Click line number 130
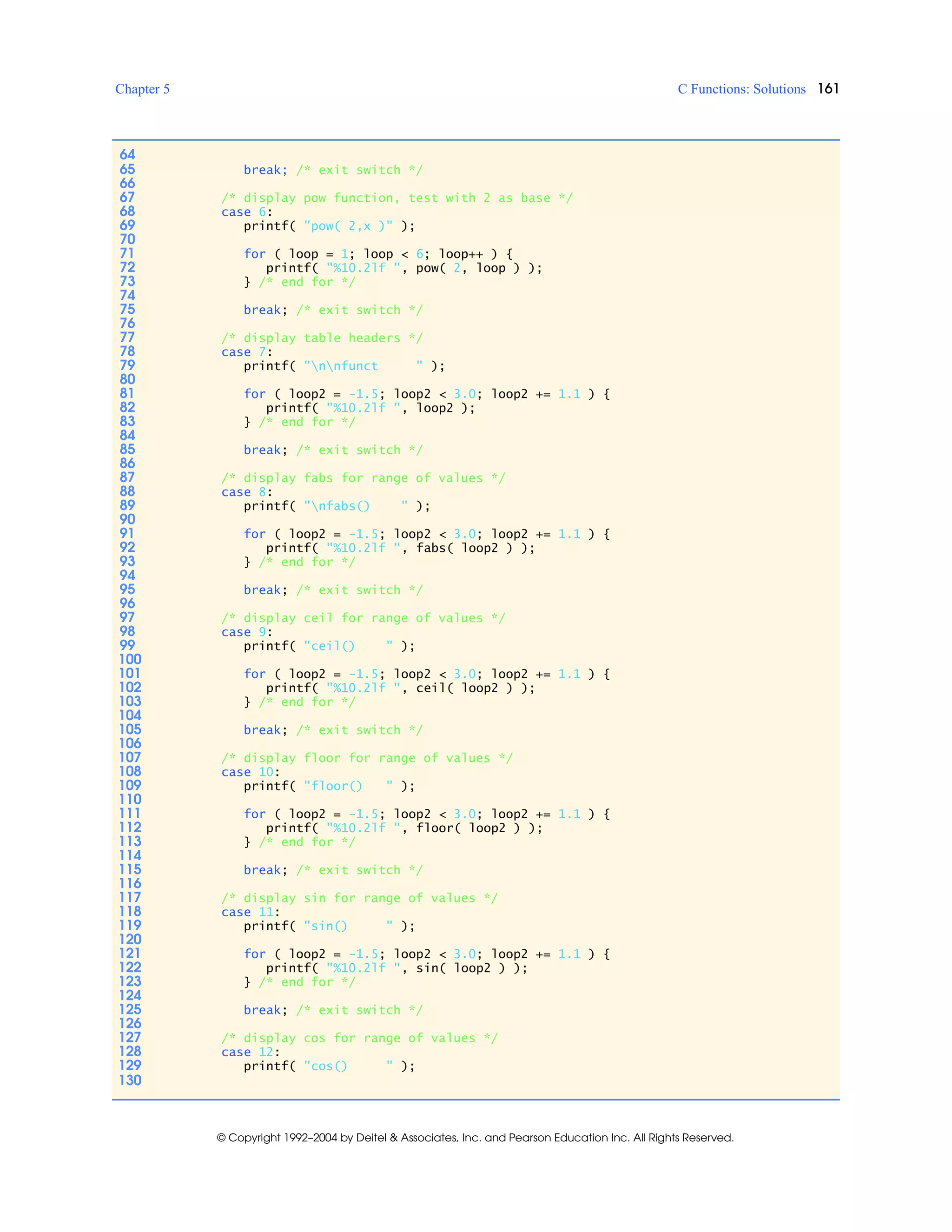 coord(130,1080)
